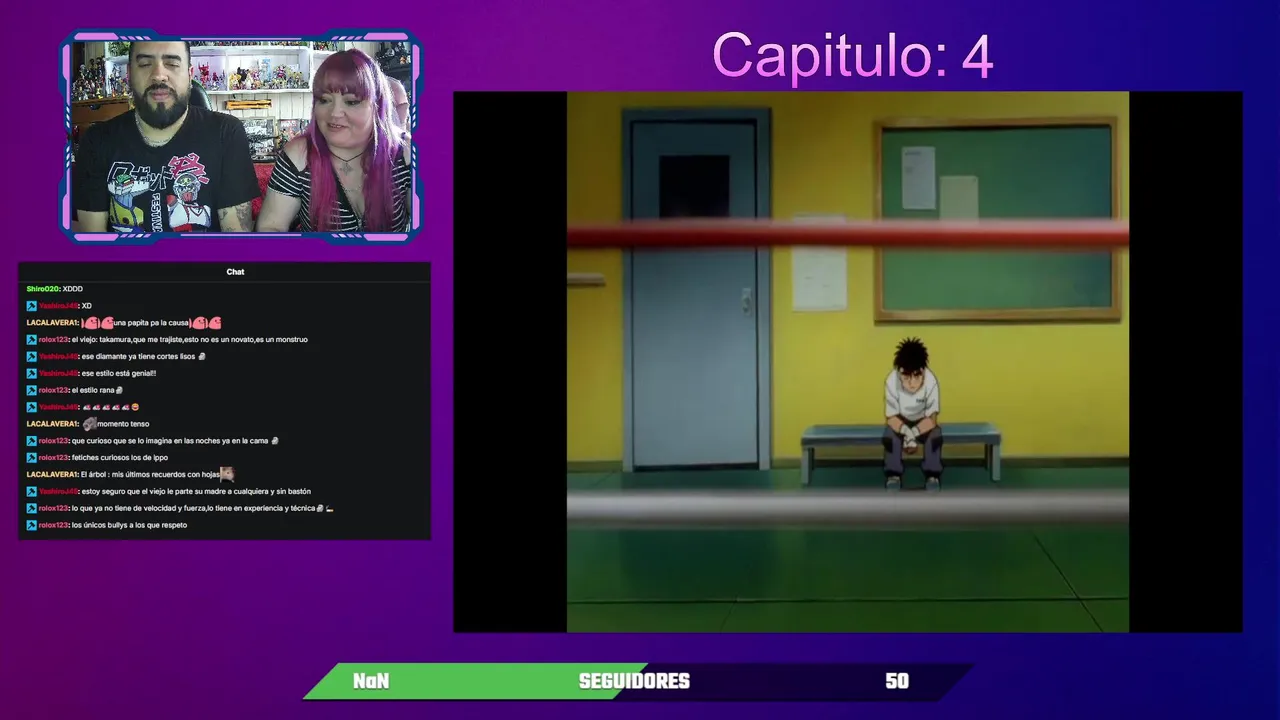Click the 'Capitulo: 4' title
The width and height of the screenshot is (1280, 720).
tap(852, 55)
